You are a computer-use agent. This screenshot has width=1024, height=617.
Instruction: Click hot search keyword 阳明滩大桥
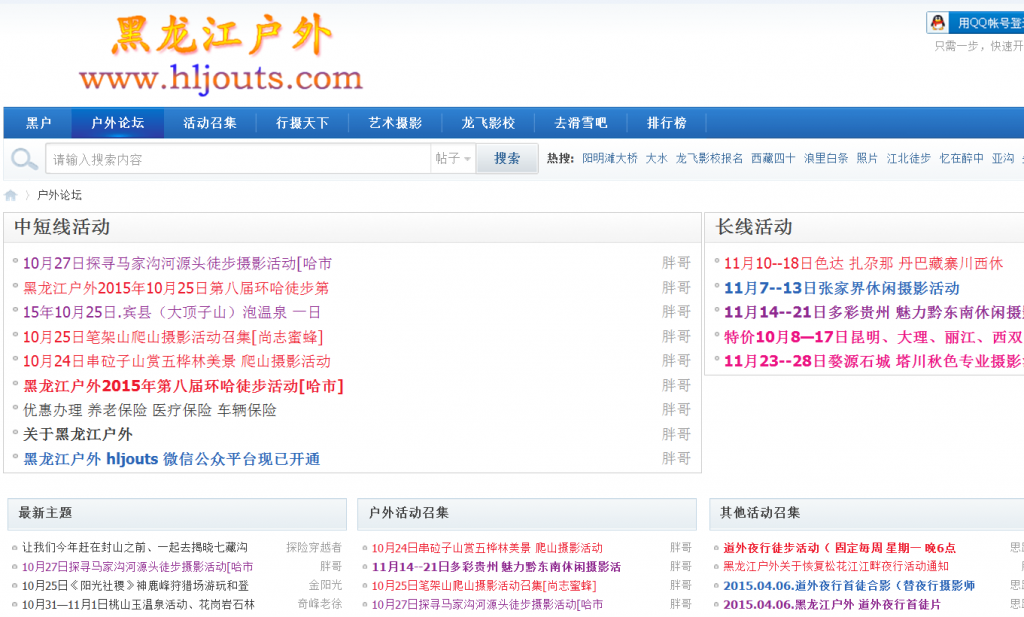(x=613, y=158)
